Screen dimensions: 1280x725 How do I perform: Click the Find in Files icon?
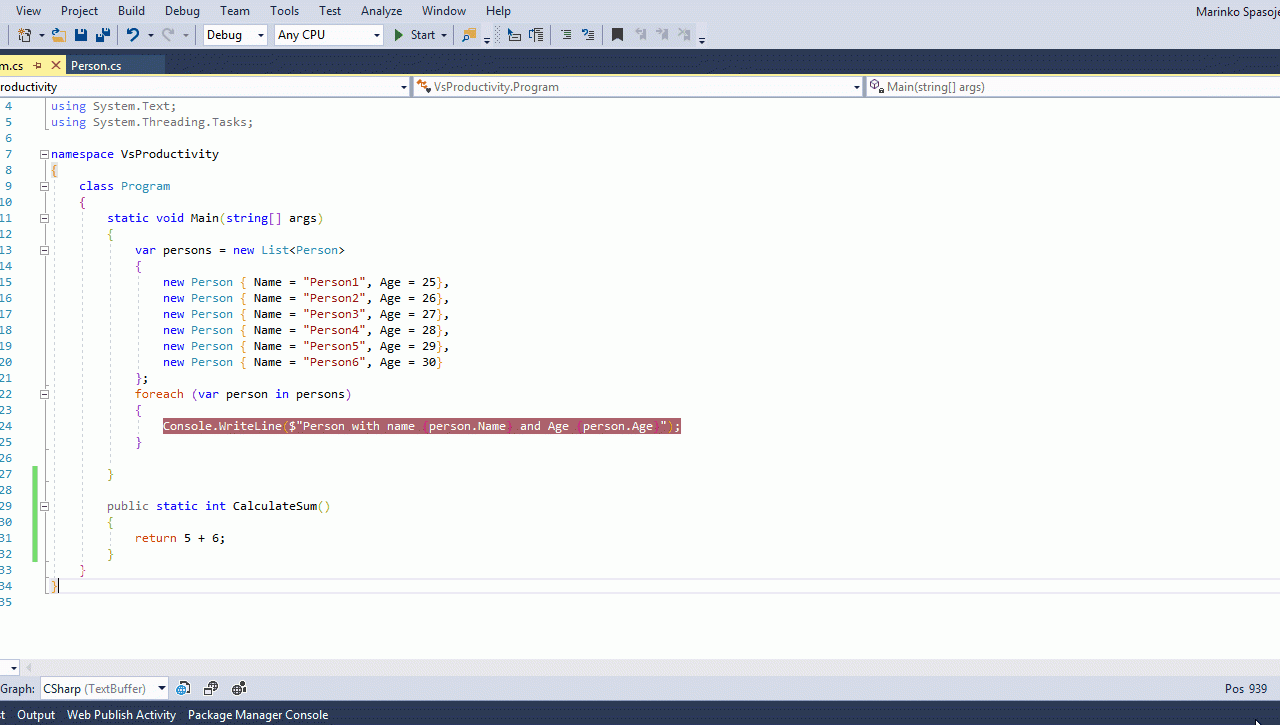(x=468, y=35)
